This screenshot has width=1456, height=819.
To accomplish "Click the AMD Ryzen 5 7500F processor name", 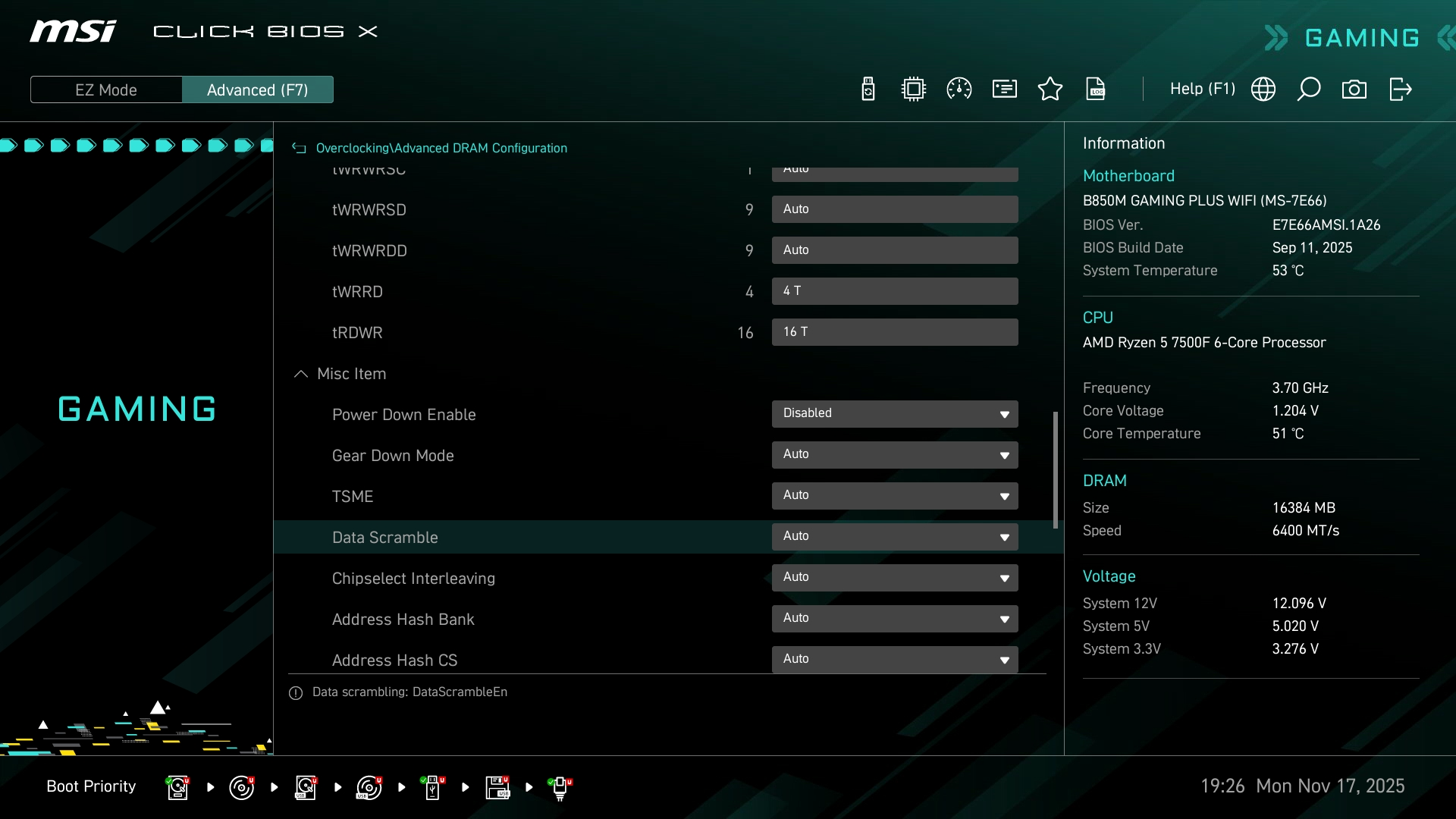I will 1204,343.
